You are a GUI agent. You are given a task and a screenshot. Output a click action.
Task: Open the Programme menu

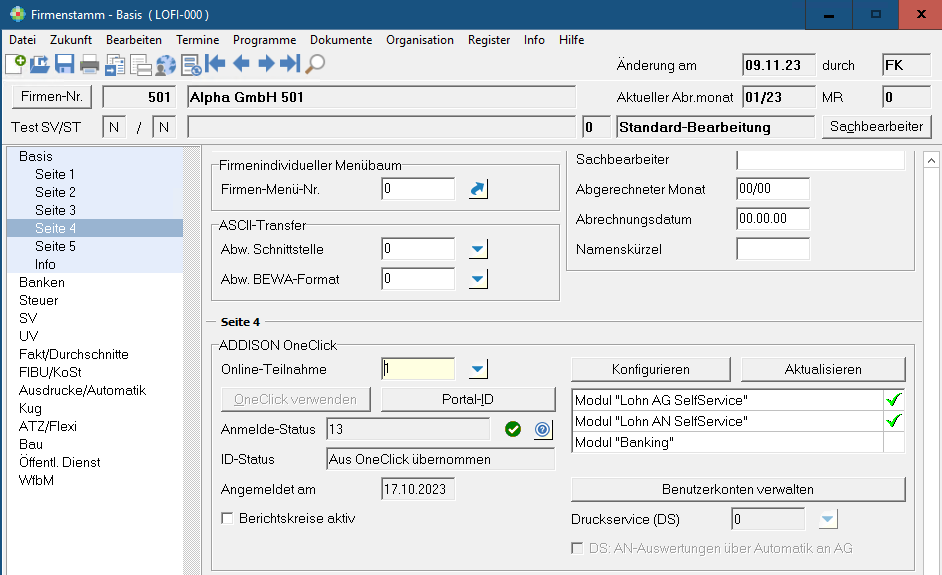pos(264,40)
